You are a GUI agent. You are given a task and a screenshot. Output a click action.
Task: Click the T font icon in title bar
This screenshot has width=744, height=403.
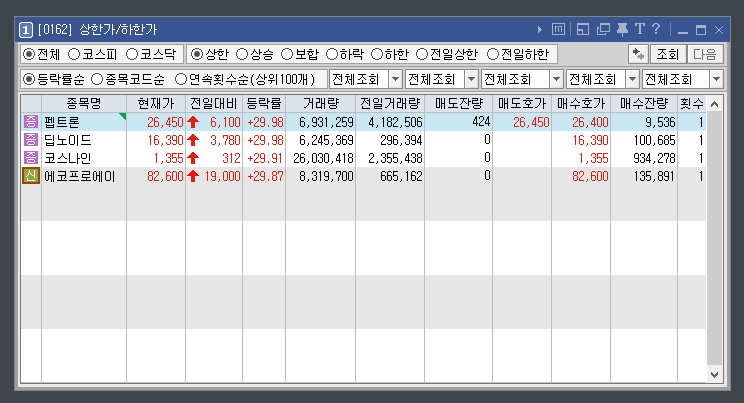[640, 29]
